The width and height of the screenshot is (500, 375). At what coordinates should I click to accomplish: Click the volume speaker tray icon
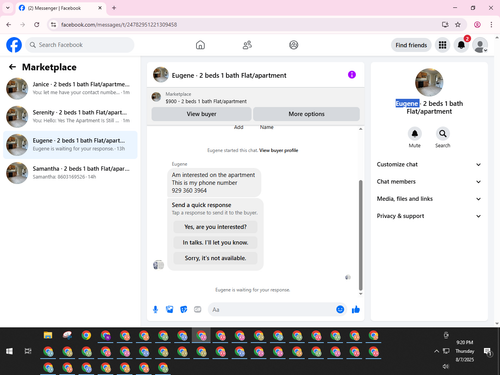coord(446,366)
